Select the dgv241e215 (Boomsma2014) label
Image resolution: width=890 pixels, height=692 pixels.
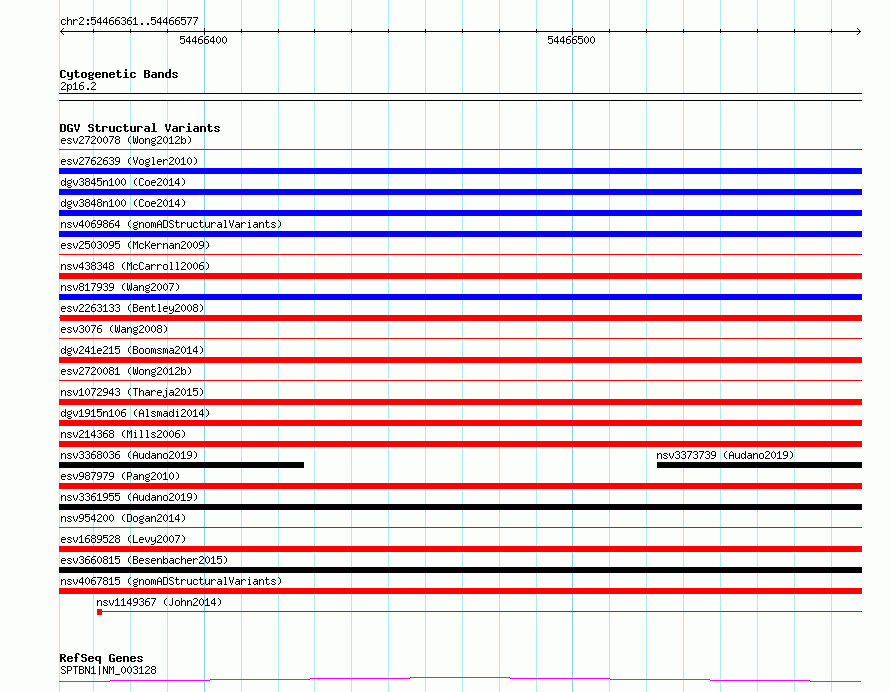coord(132,350)
